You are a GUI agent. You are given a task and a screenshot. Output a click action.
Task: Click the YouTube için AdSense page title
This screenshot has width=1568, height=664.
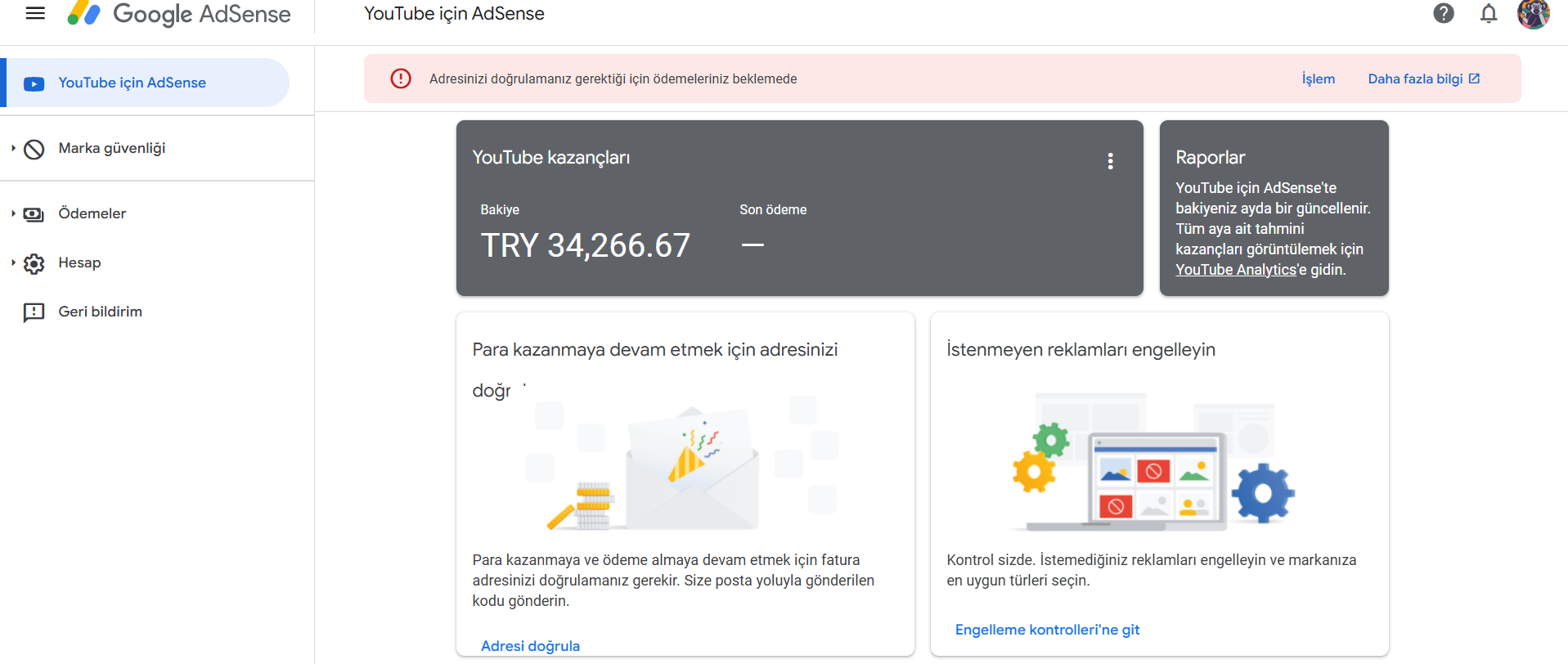tap(454, 14)
